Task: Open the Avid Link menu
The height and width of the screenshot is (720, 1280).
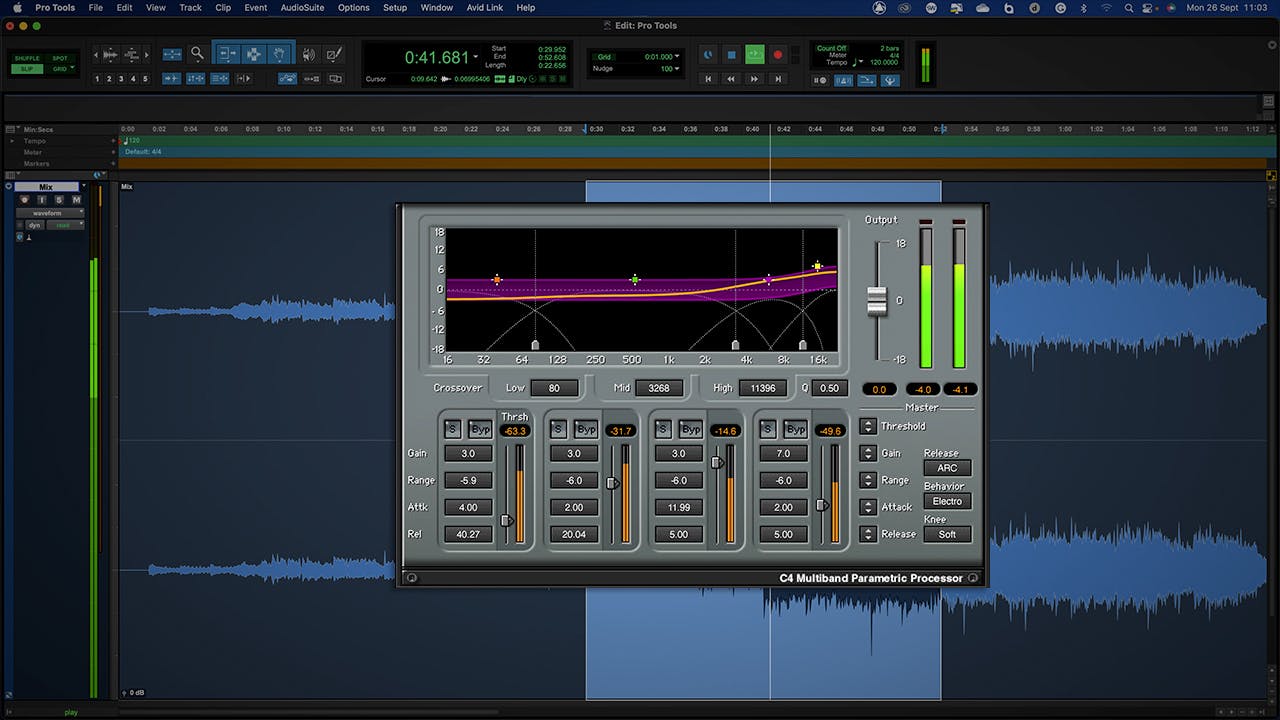Action: coord(485,7)
